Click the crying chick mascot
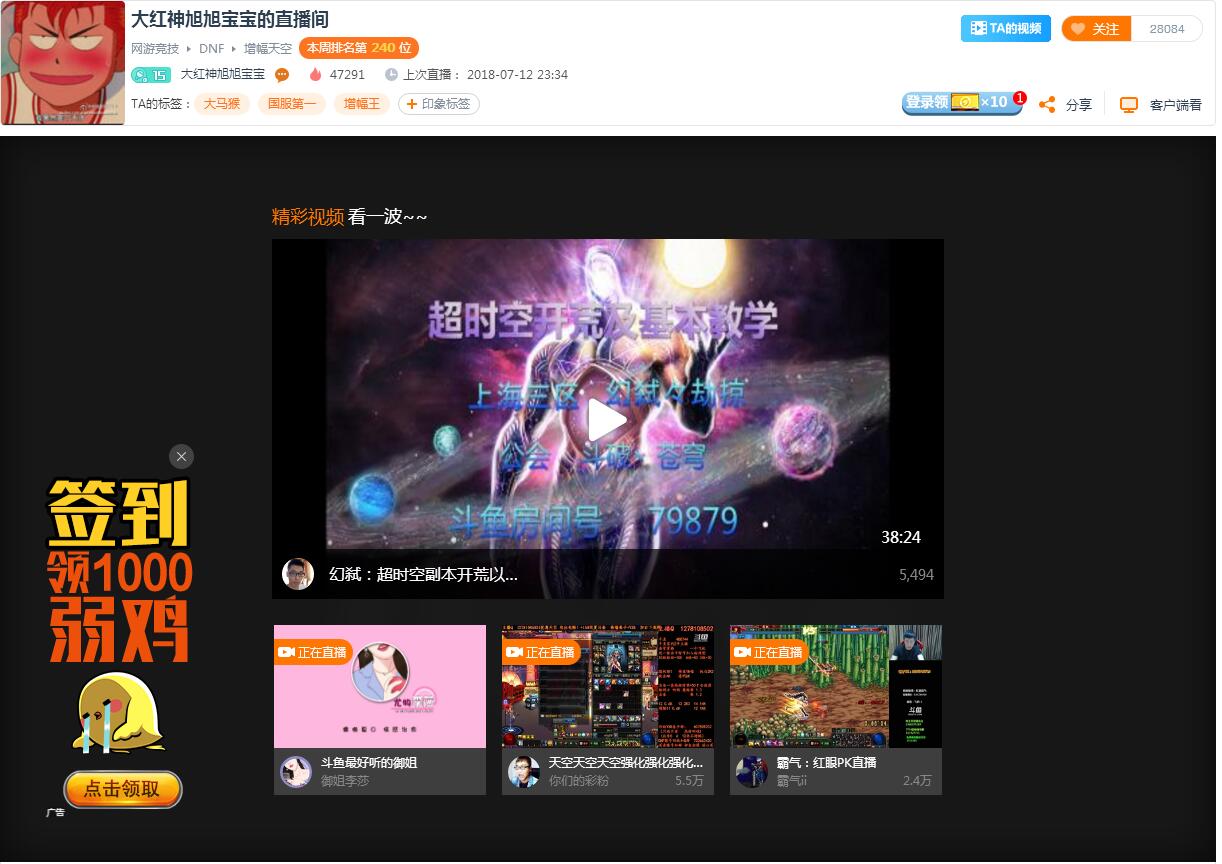 click(118, 711)
